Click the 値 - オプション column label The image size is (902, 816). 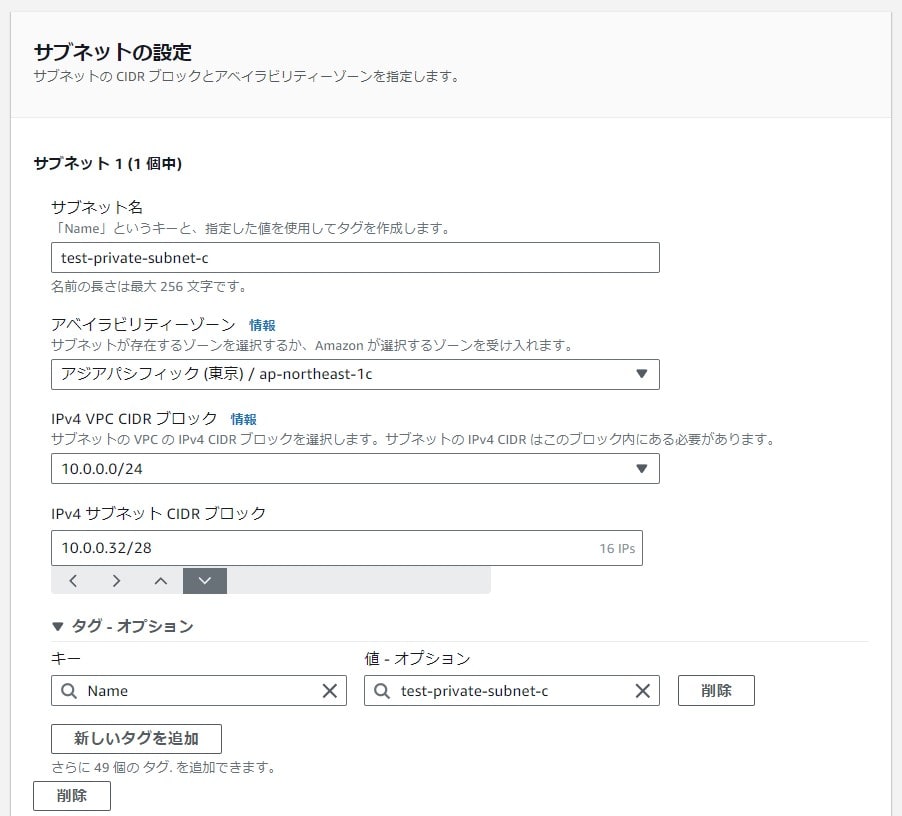pyautogui.click(x=418, y=658)
